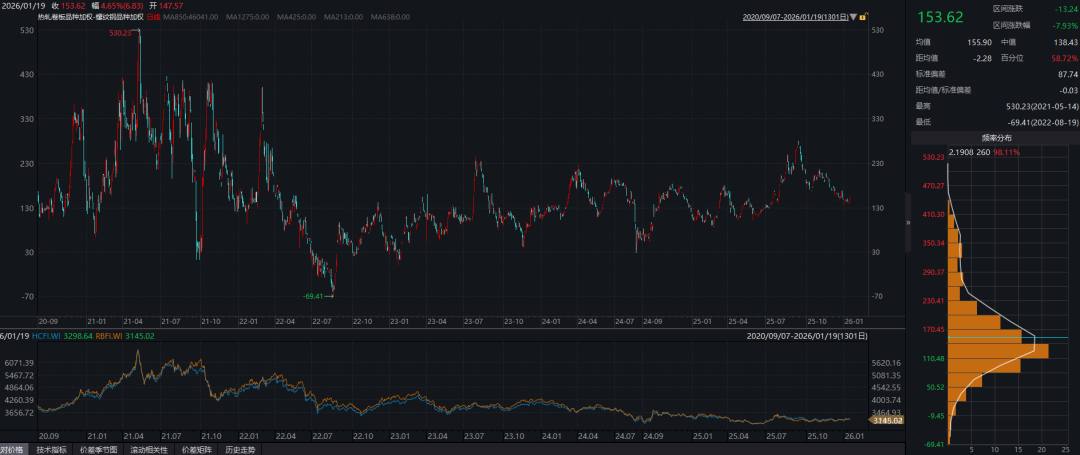
Task: Click the 频率分布 panel header
Action: click(995, 136)
